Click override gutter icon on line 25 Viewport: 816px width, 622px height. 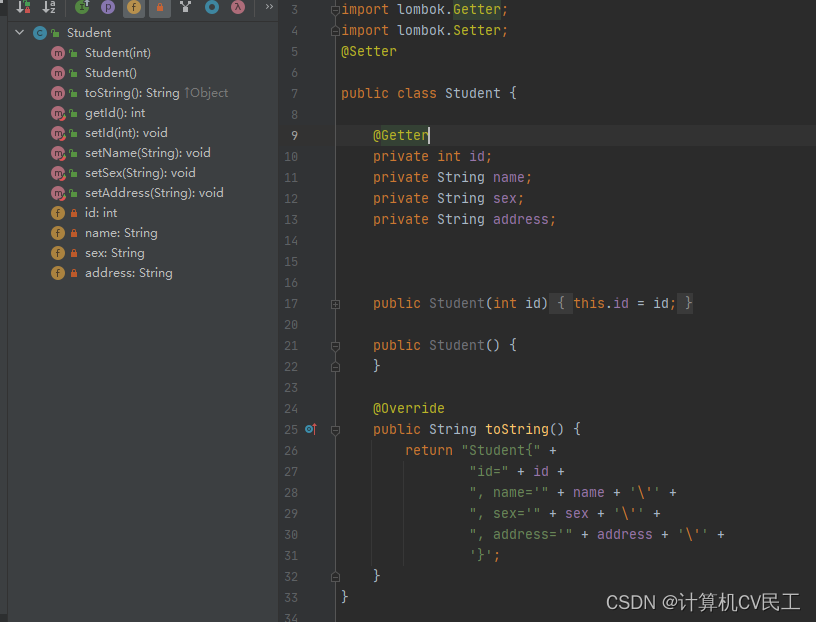311,429
